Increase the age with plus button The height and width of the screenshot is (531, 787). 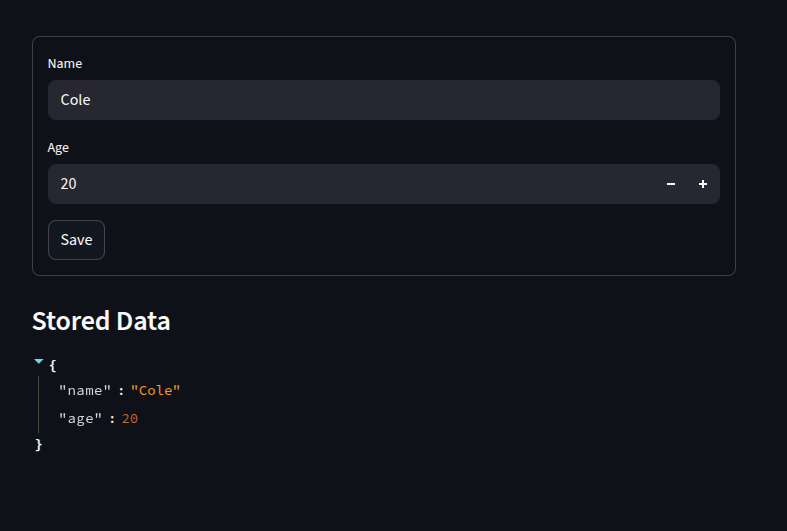click(703, 184)
